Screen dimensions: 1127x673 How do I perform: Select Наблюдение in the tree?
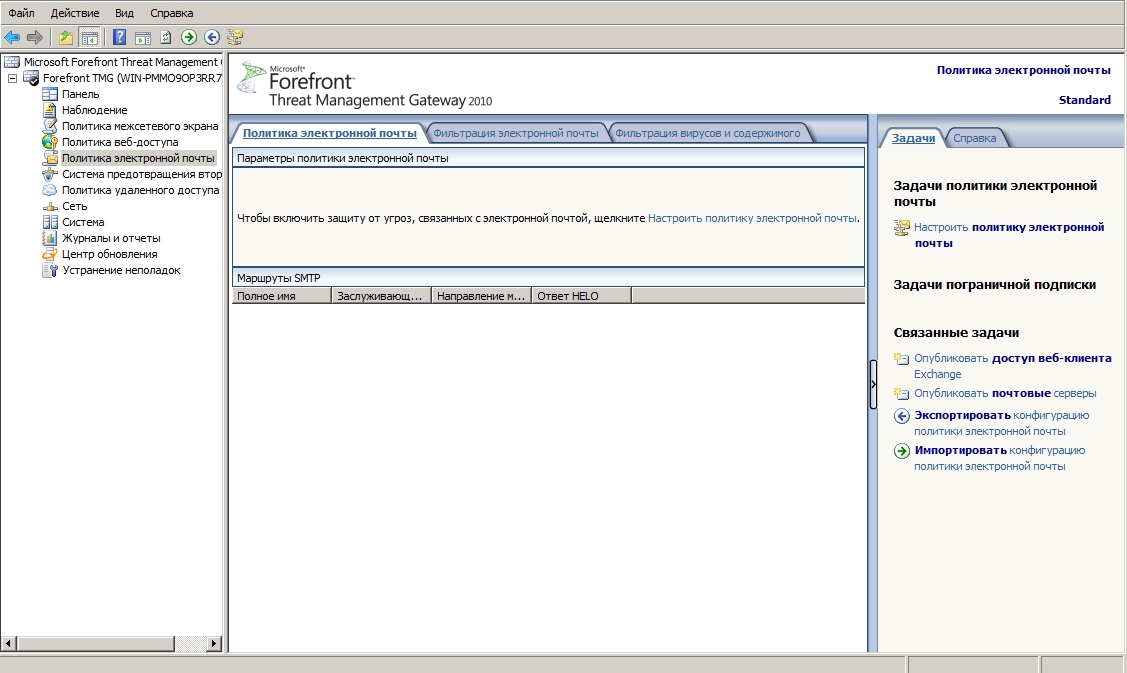[94, 110]
